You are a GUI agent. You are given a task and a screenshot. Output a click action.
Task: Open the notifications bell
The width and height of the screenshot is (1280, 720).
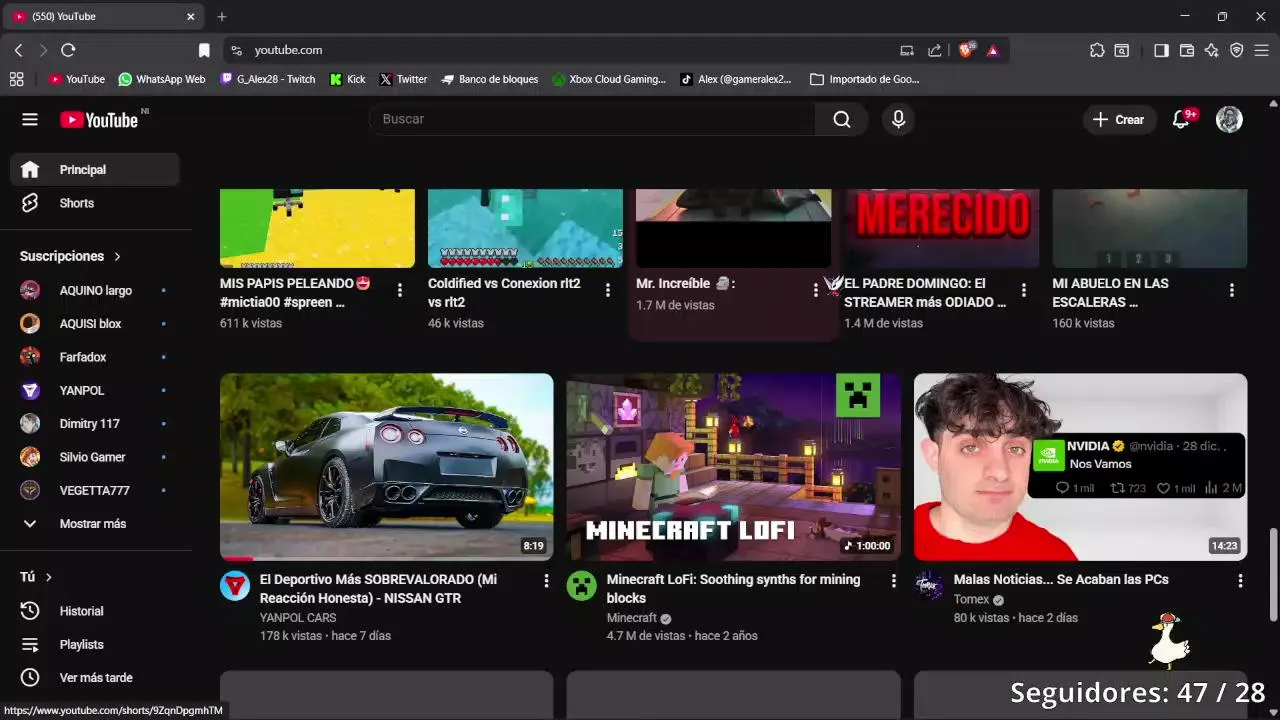pos(1181,119)
